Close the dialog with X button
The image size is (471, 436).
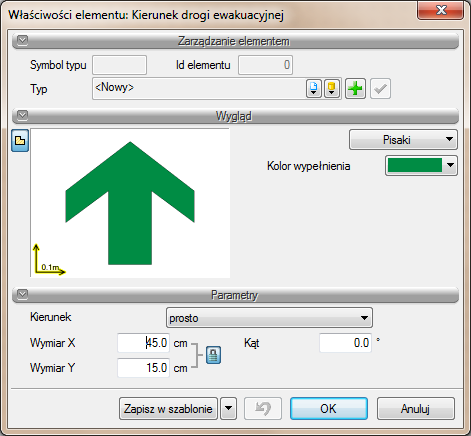(x=441, y=10)
